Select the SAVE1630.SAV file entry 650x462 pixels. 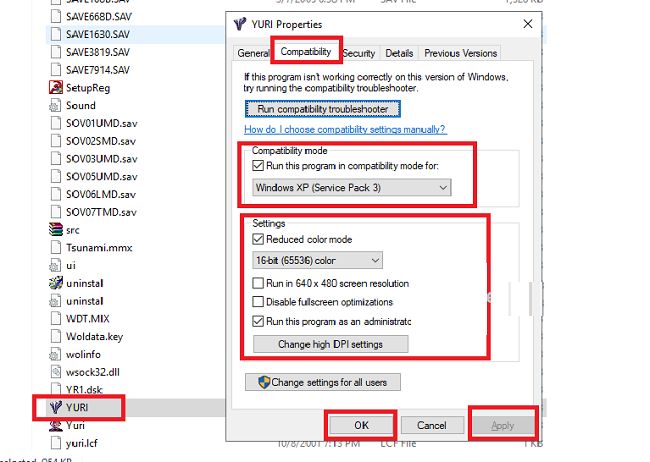99,33
